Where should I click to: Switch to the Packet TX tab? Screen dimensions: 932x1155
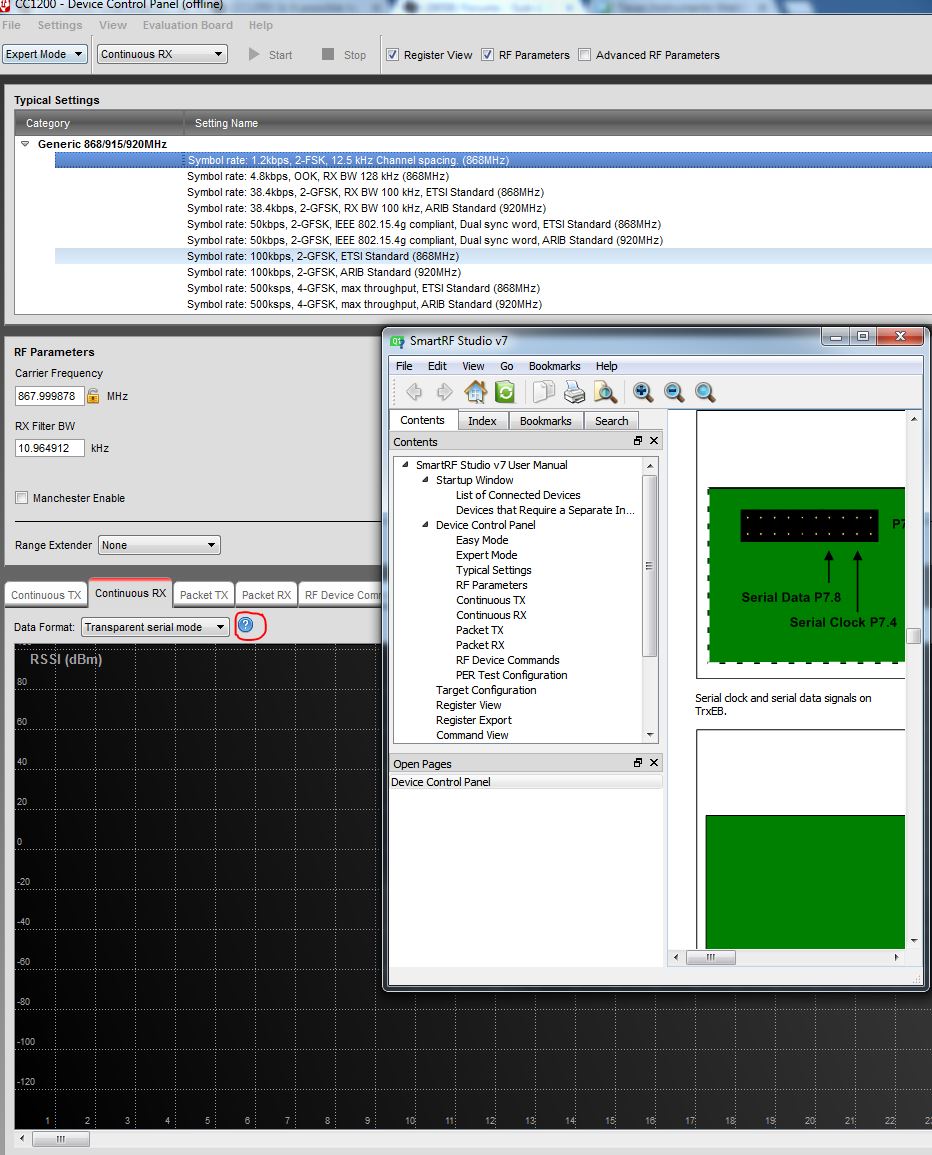click(x=204, y=595)
